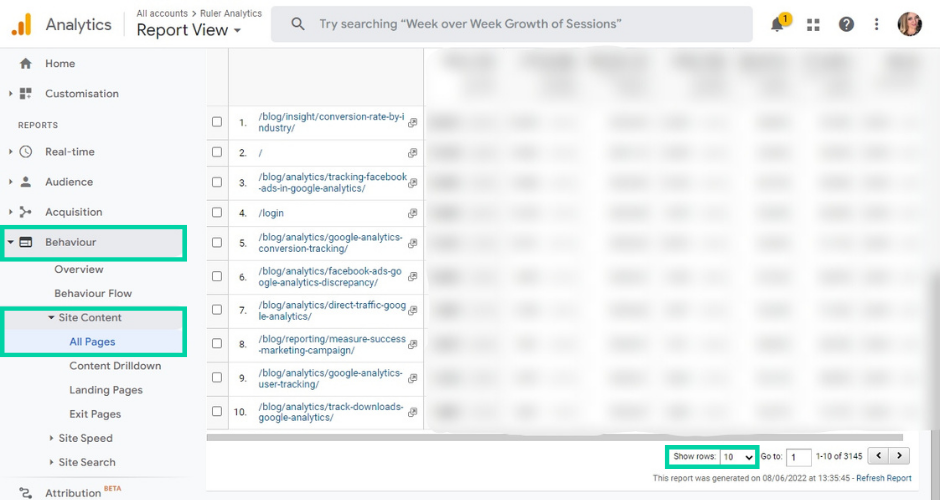
Task: Open Landing Pages report
Action: pos(106,390)
